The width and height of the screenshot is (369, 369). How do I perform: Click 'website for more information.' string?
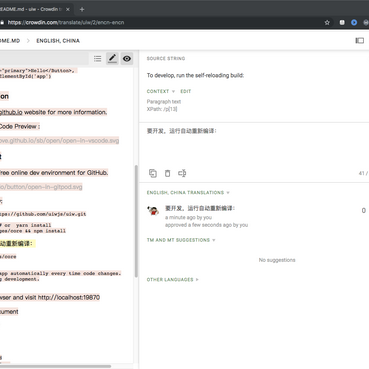coord(66,112)
